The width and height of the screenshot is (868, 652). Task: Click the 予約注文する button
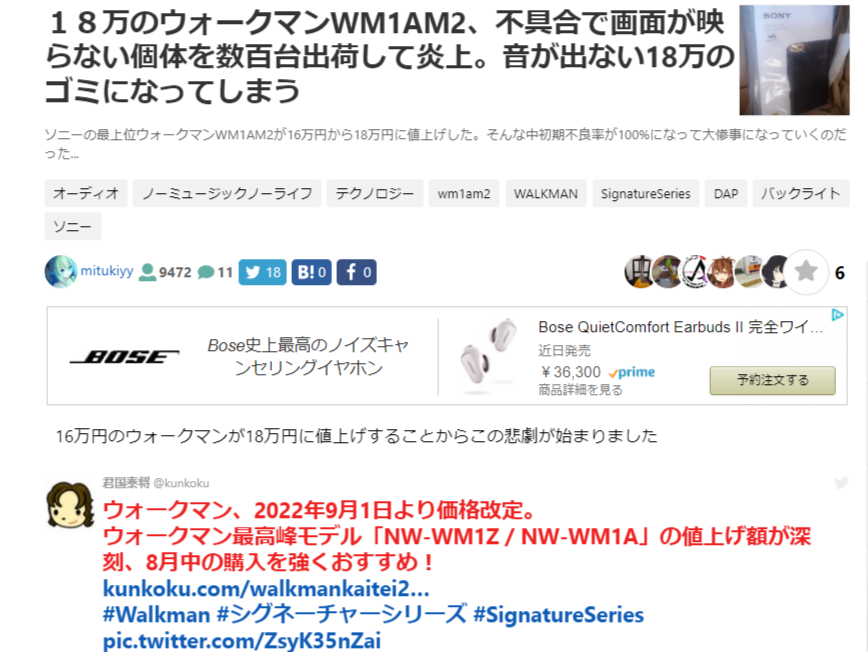click(x=772, y=380)
